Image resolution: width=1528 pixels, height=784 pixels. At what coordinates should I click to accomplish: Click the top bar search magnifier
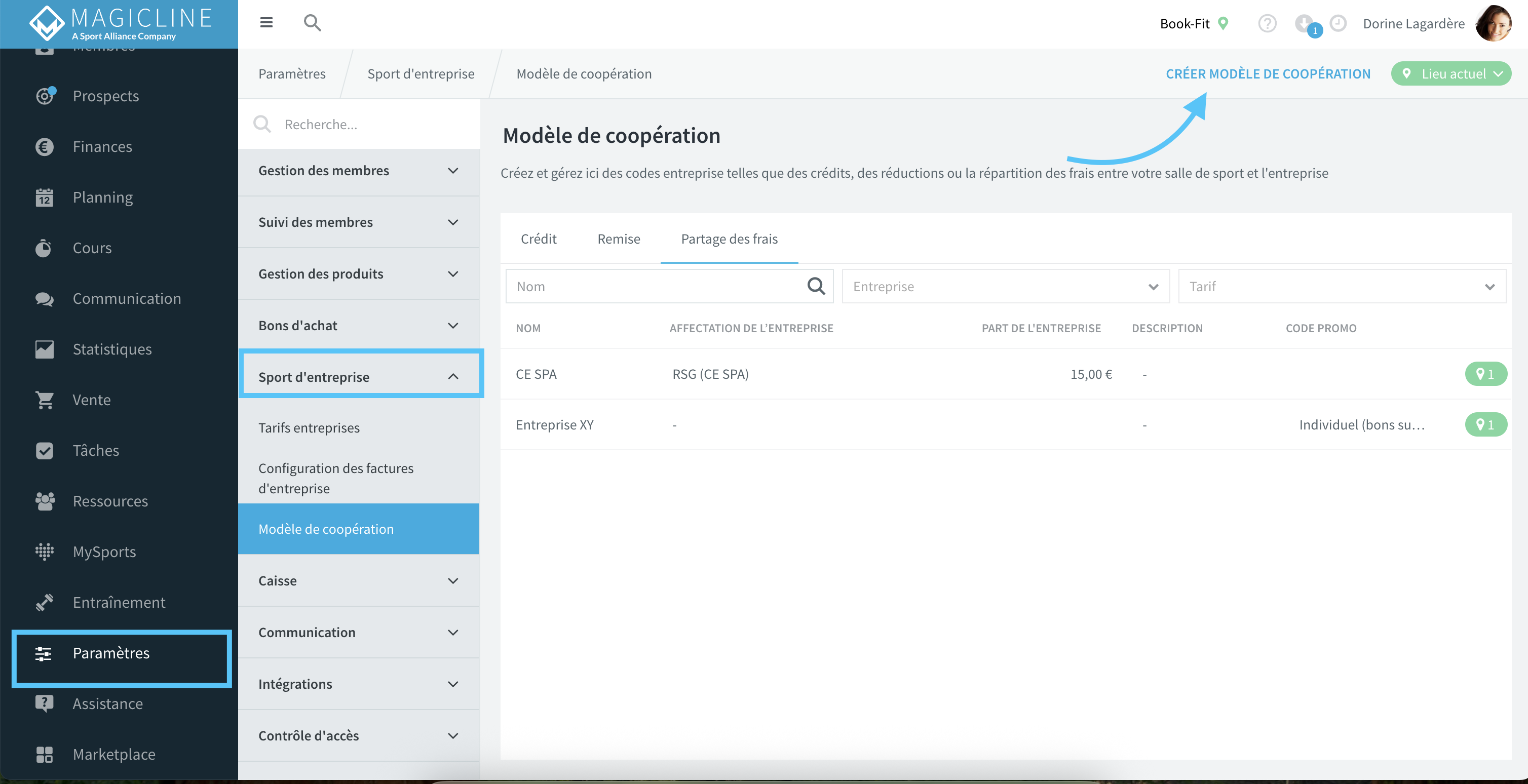click(312, 23)
